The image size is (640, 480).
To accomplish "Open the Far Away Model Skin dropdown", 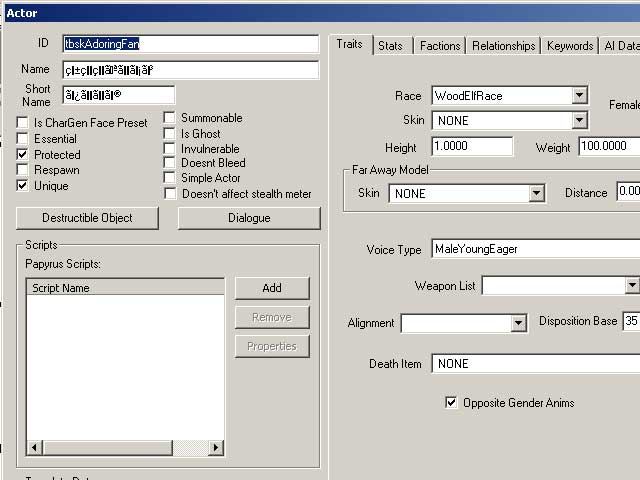I will point(537,193).
